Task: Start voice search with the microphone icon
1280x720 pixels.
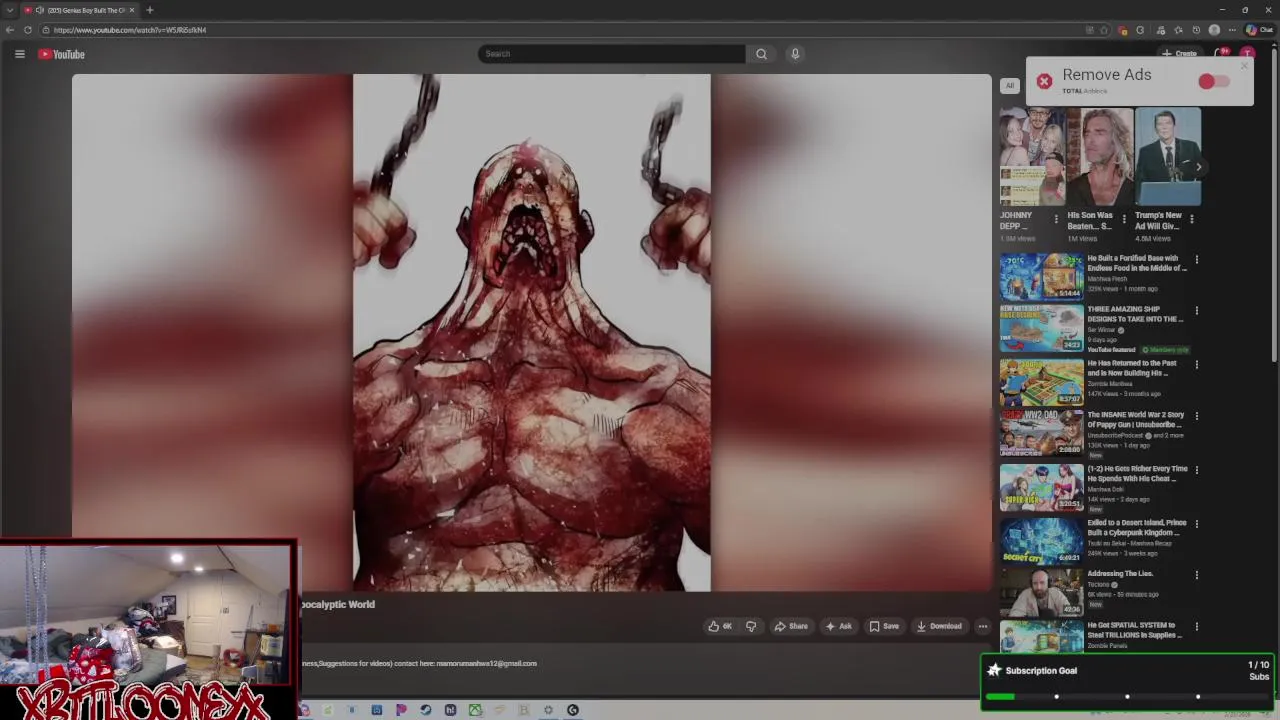Action: [795, 54]
